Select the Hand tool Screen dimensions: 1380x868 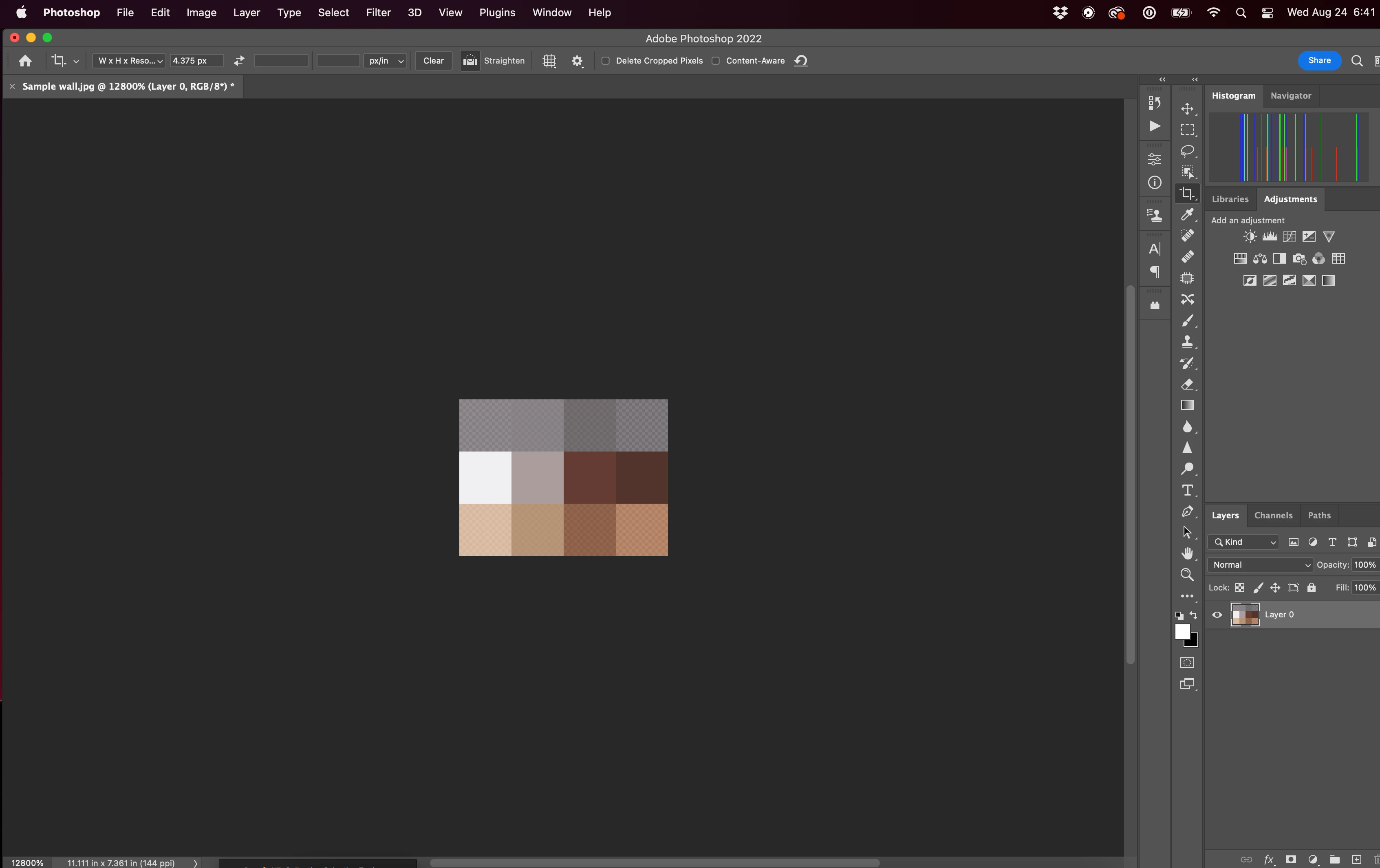tap(1187, 553)
